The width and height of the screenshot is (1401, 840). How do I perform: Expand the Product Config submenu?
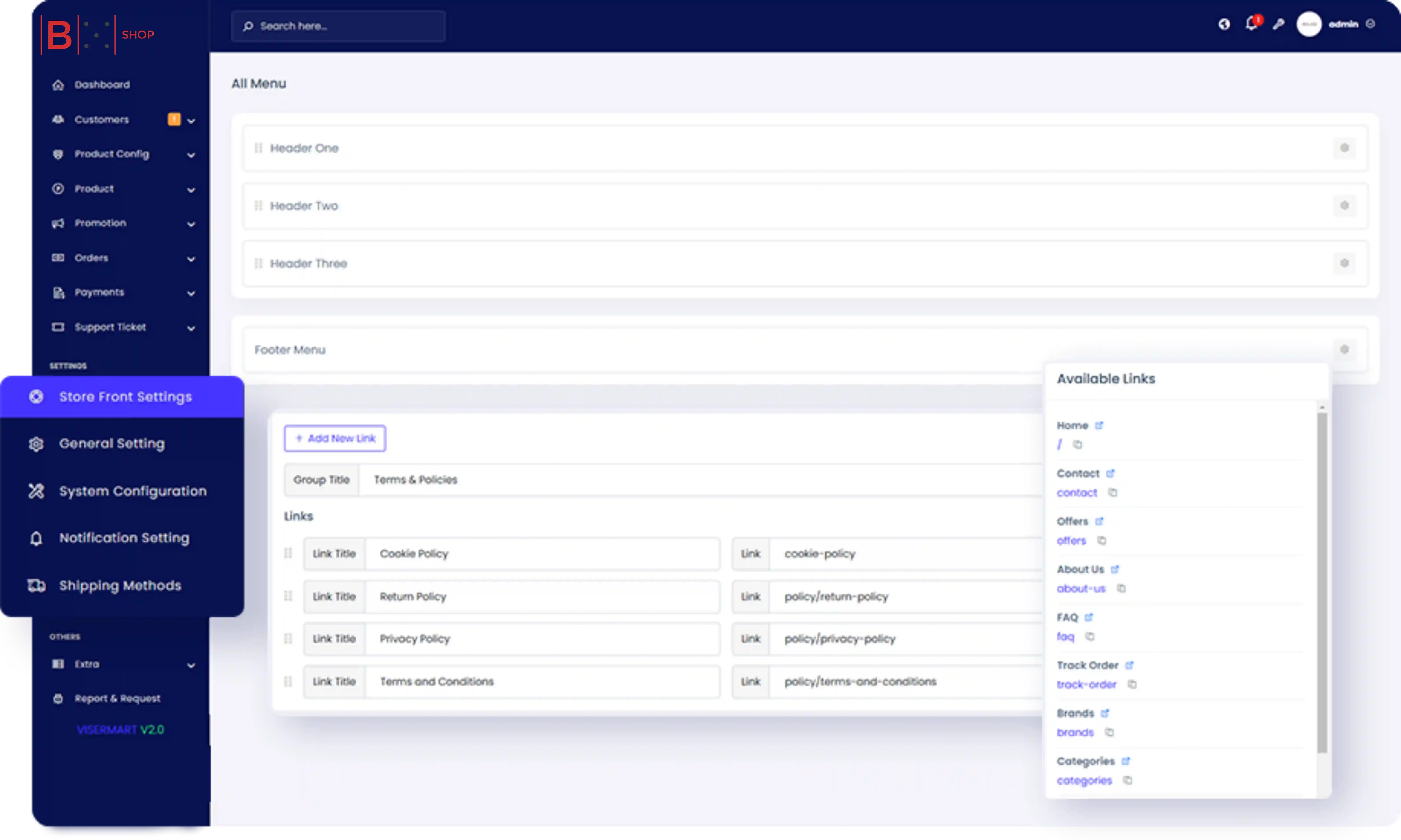pyautogui.click(x=191, y=155)
